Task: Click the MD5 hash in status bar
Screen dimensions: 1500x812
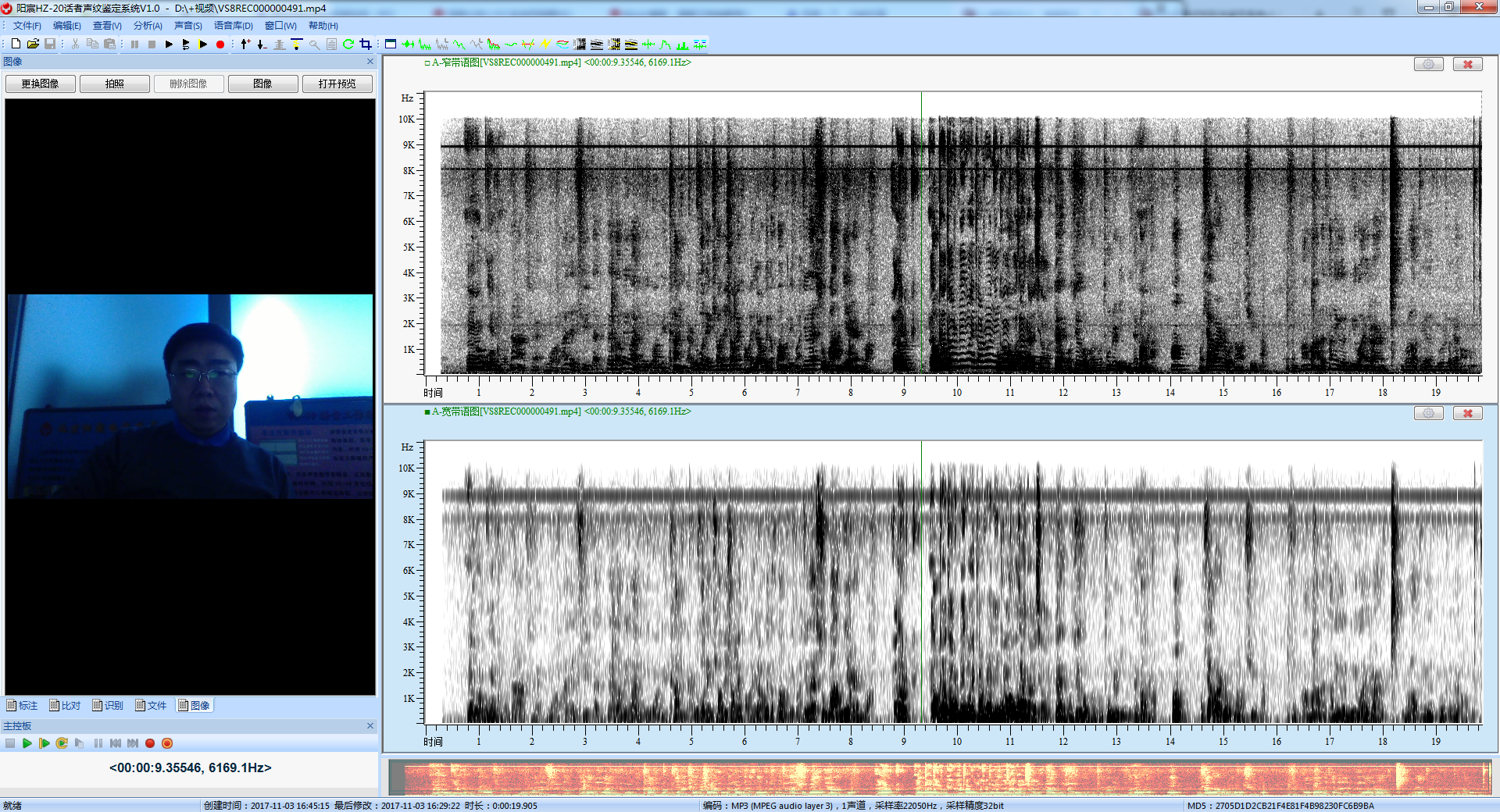Action: 1280,806
